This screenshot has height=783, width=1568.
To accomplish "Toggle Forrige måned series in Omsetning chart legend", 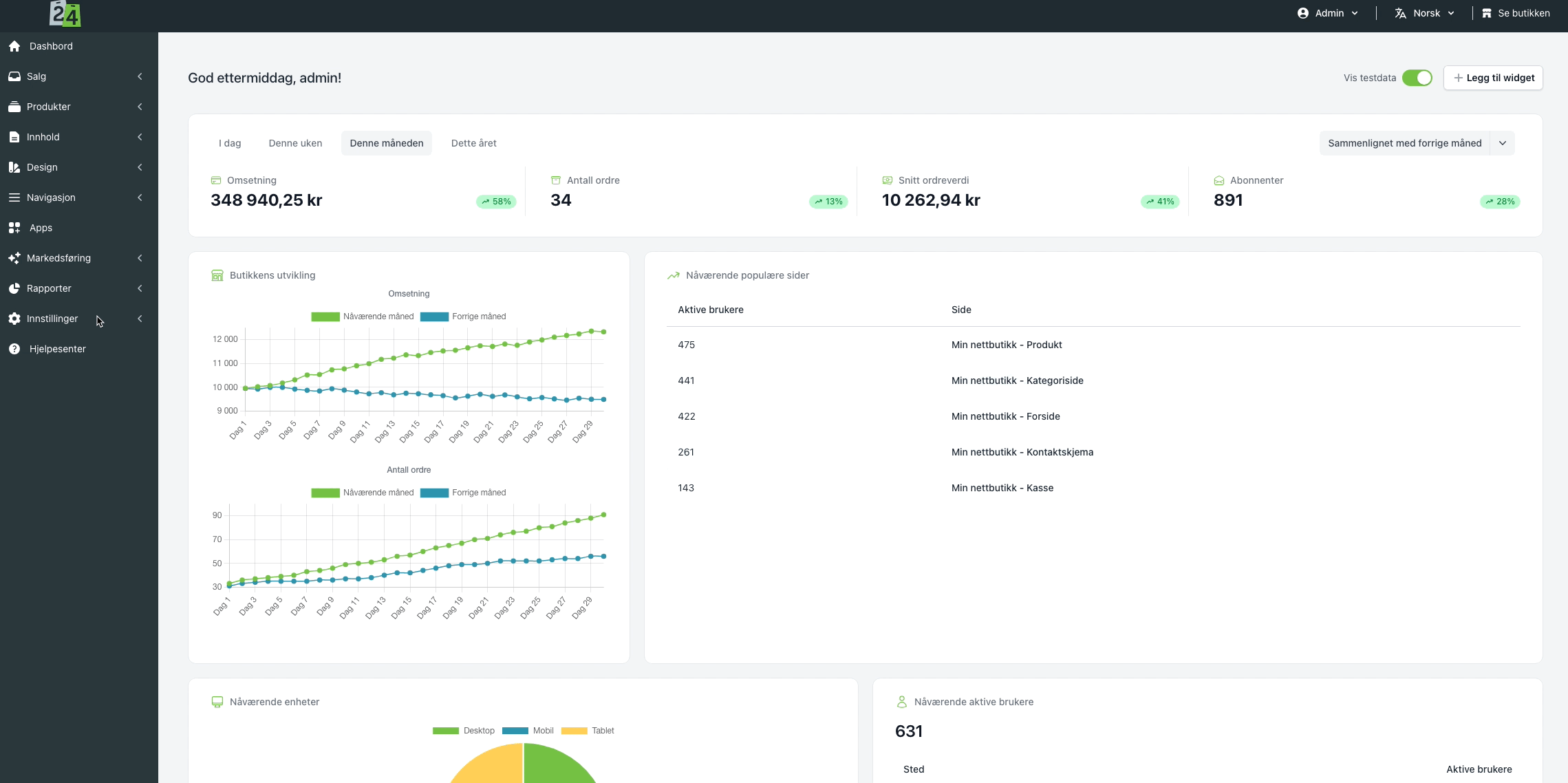I will coord(463,317).
